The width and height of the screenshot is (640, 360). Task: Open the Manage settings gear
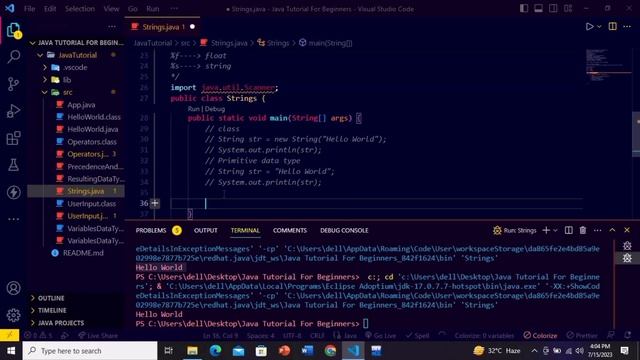[13, 315]
